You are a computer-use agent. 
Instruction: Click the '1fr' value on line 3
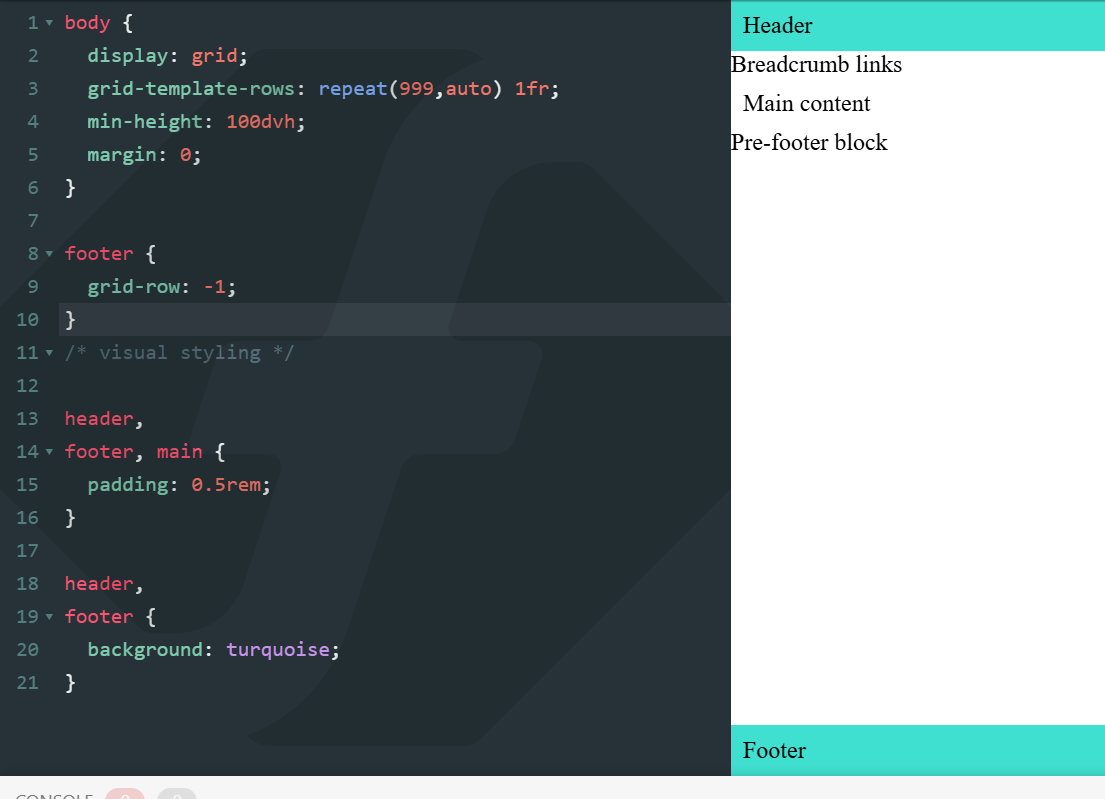[x=531, y=89]
